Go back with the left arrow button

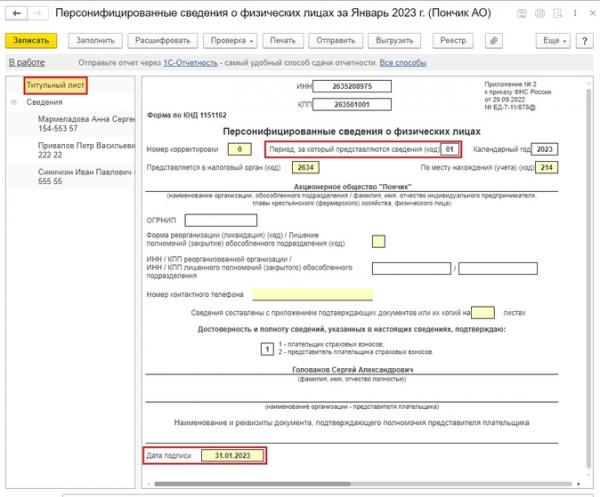(x=16, y=13)
